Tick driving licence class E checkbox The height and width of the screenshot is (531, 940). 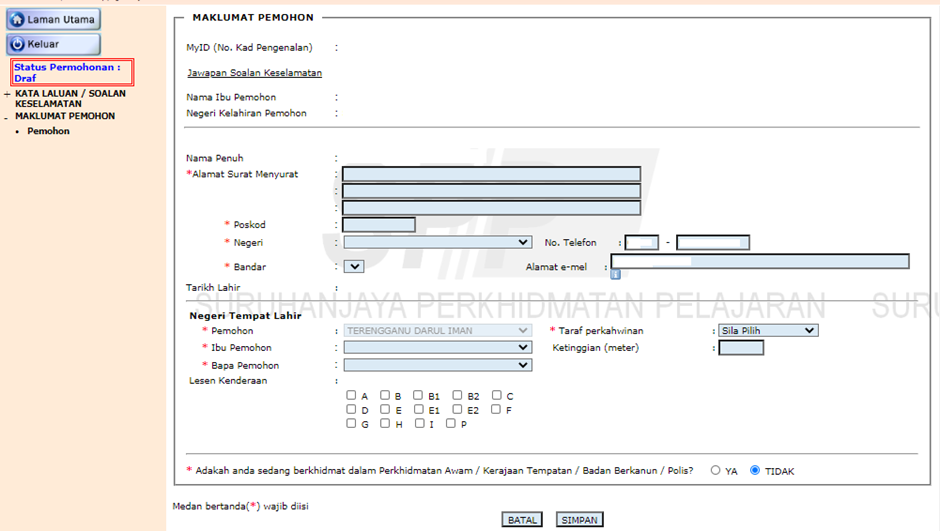coord(385,409)
